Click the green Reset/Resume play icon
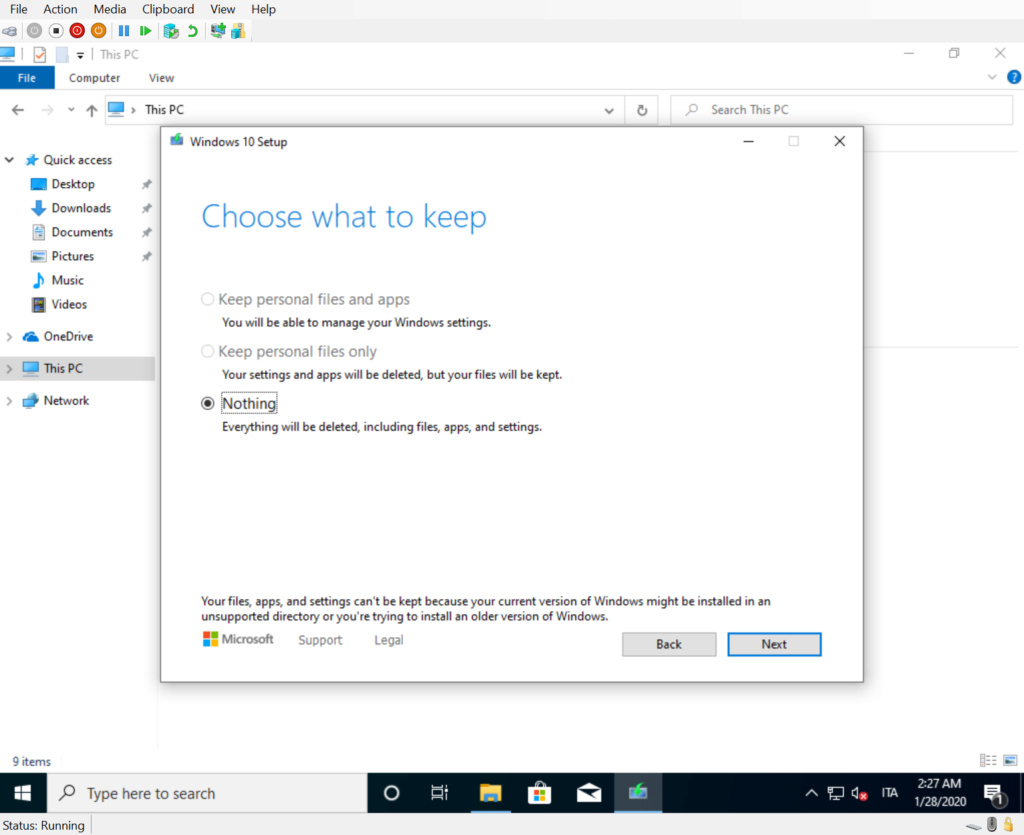Screen dimensions: 1024x835 point(146,31)
